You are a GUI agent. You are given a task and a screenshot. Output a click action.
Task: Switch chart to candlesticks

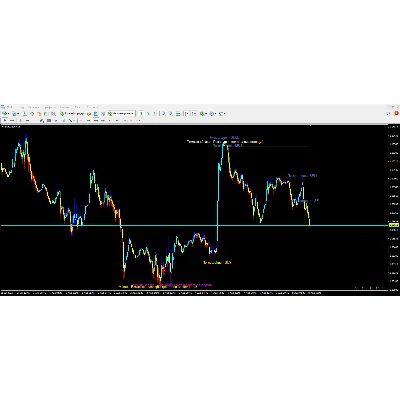(x=148, y=114)
